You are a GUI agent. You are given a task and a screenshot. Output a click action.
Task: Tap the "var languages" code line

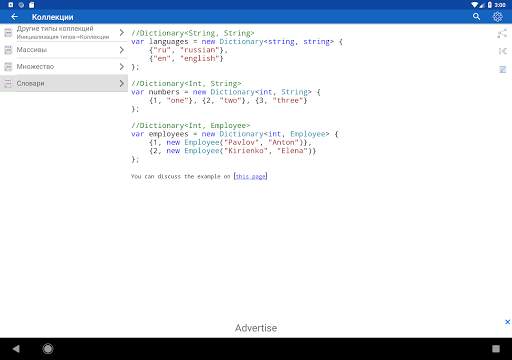point(237,42)
